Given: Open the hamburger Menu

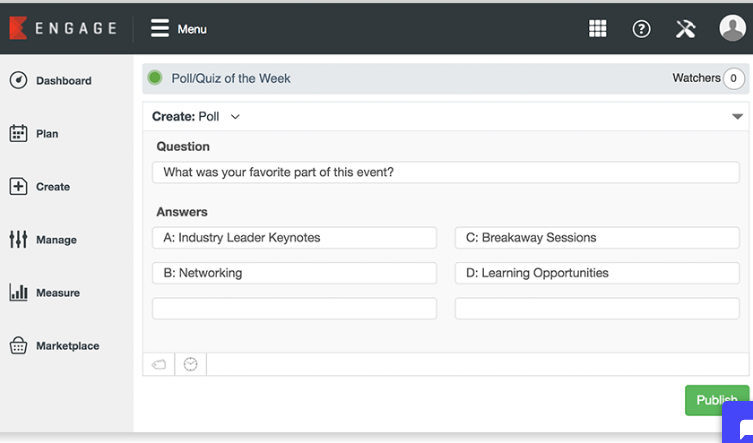Looking at the screenshot, I should point(178,29).
